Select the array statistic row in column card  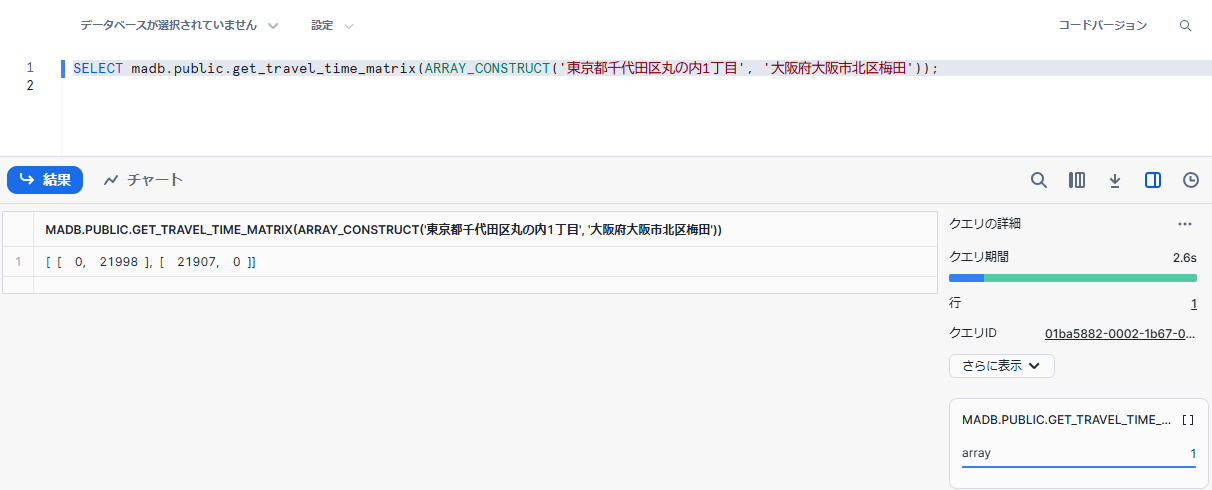coord(1079,454)
